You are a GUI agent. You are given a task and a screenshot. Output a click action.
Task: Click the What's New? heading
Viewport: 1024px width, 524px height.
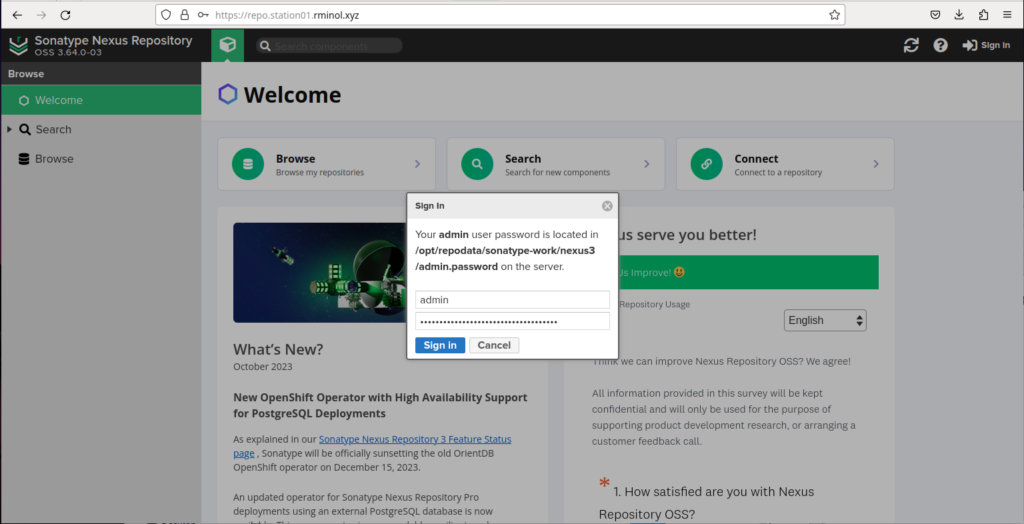tap(278, 349)
